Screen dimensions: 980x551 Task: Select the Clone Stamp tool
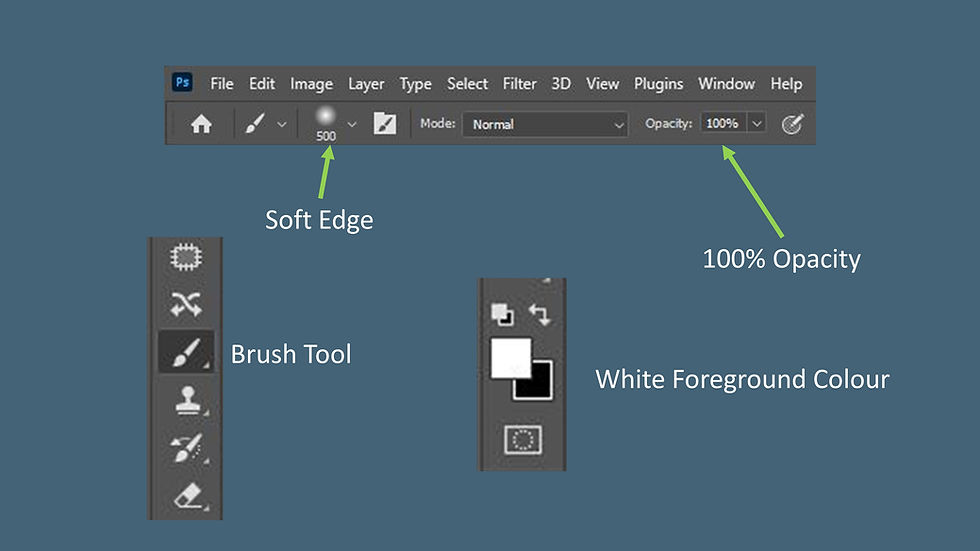coord(188,400)
